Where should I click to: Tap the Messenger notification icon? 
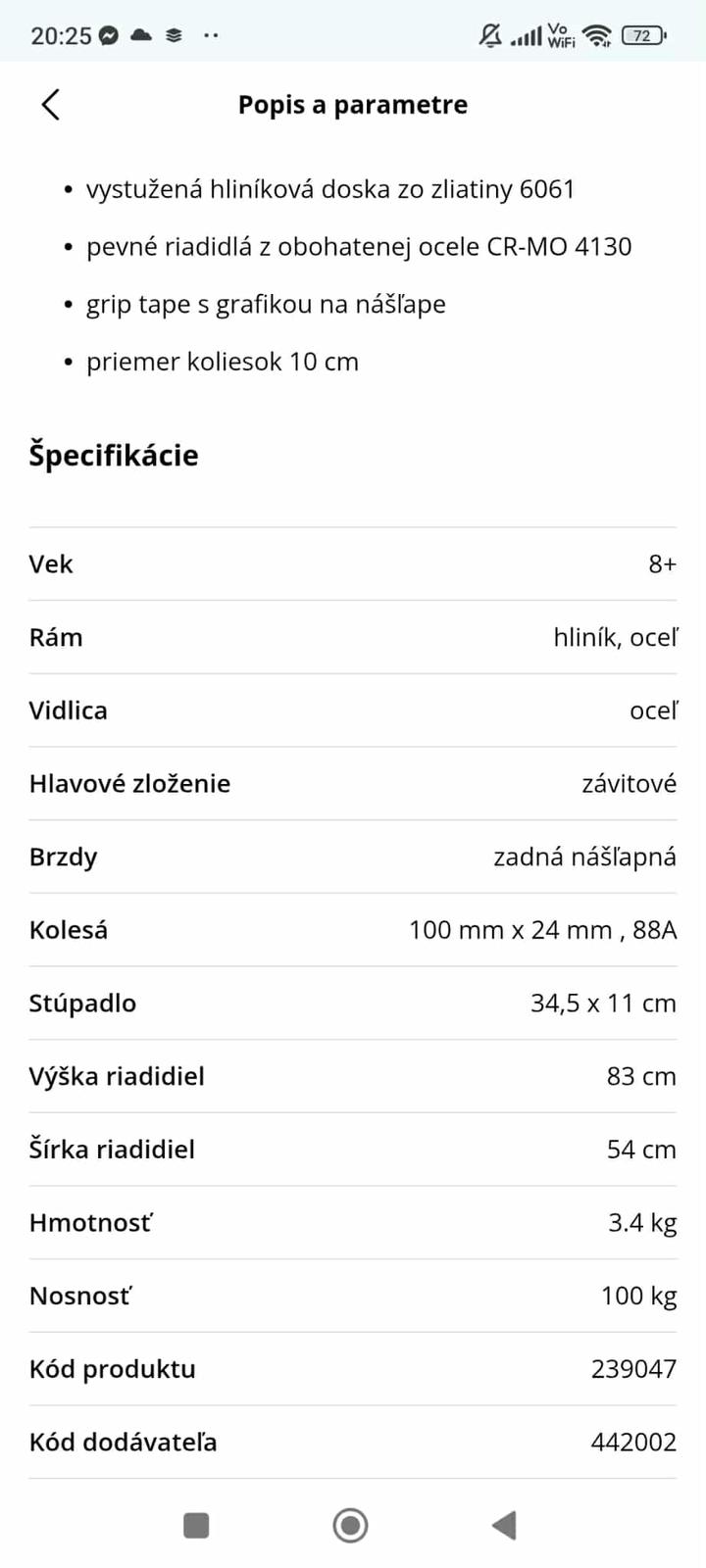109,36
